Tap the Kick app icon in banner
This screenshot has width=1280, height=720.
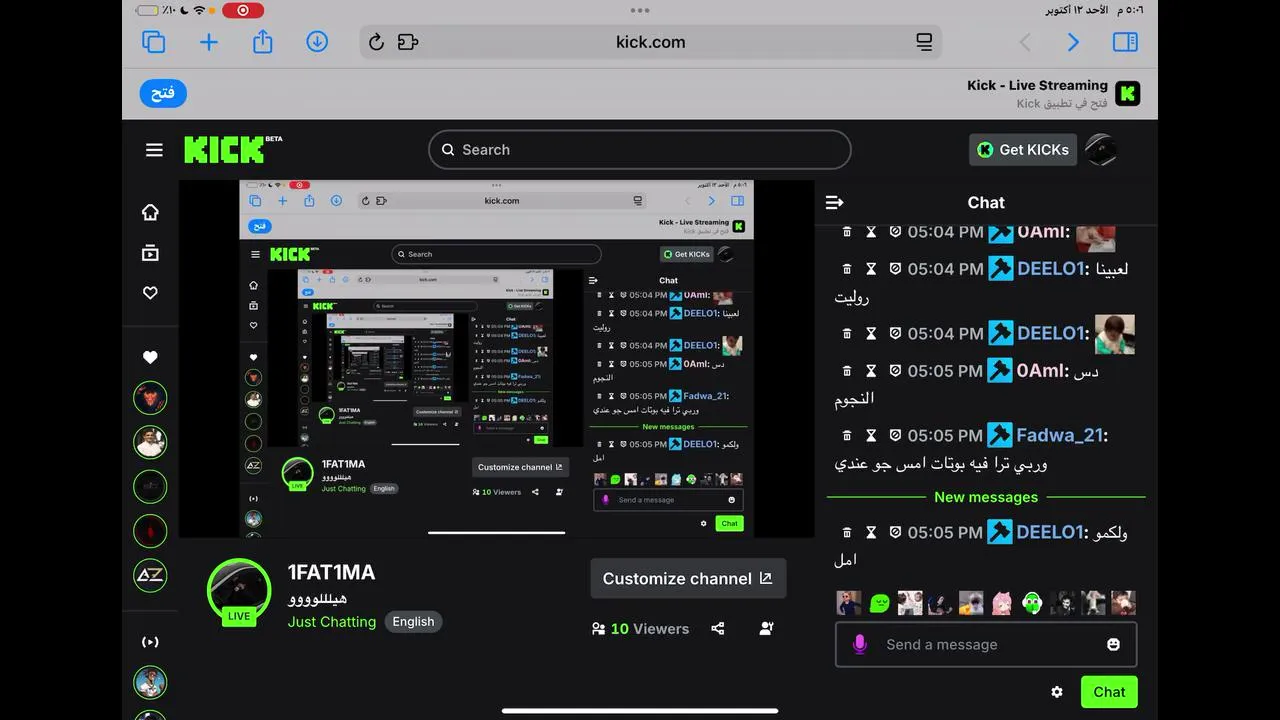(x=1128, y=93)
